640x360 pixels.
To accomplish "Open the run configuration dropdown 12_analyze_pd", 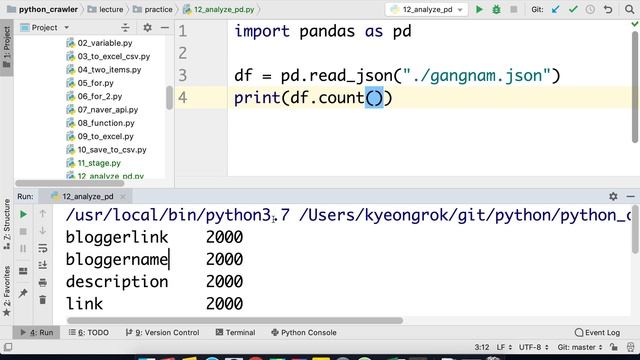I will (x=427, y=9).
